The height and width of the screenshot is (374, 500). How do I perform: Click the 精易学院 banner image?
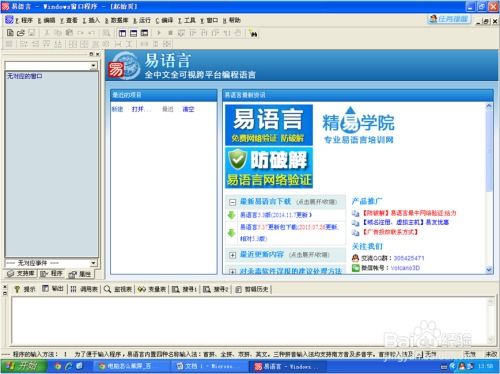pos(358,126)
